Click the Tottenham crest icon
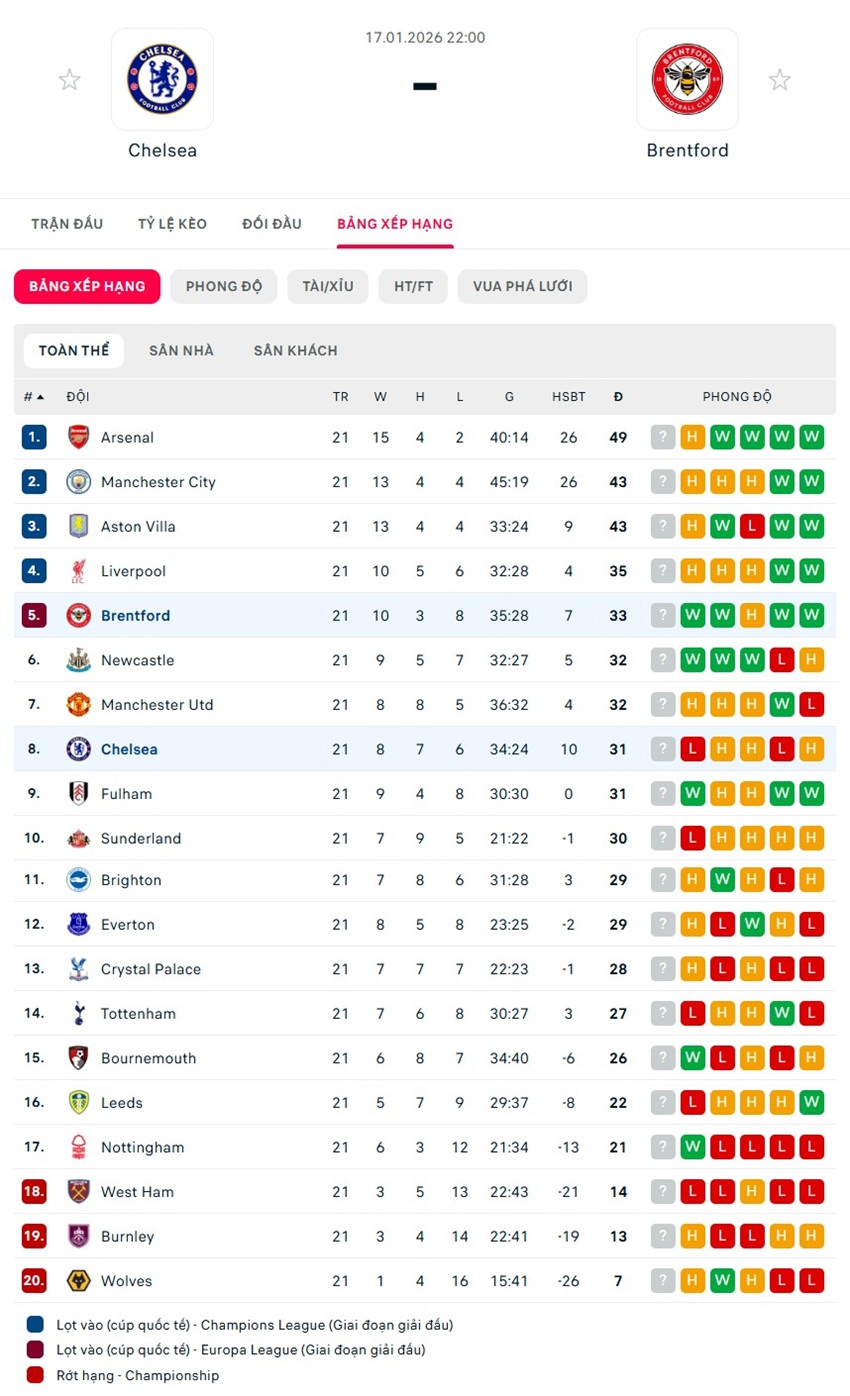Image resolution: width=850 pixels, height=1396 pixels. click(78, 1014)
